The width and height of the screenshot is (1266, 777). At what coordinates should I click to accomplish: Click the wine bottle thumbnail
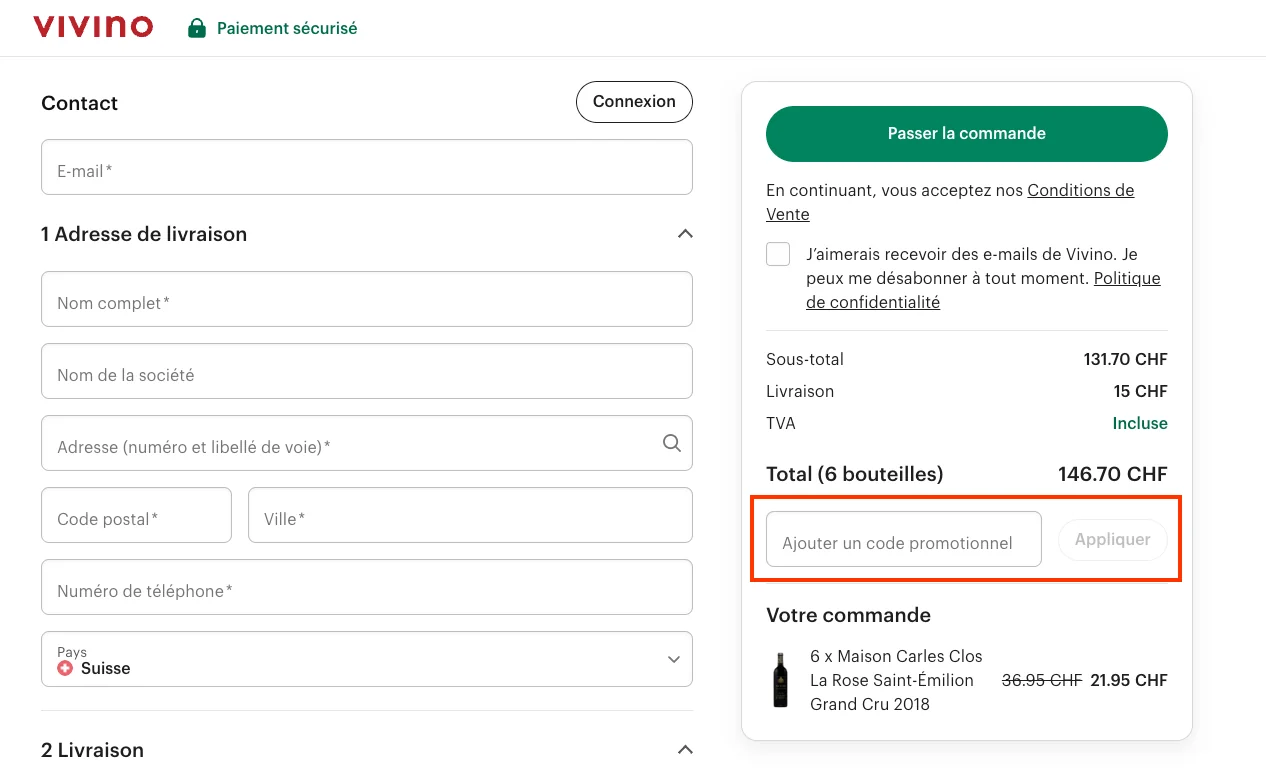click(780, 680)
